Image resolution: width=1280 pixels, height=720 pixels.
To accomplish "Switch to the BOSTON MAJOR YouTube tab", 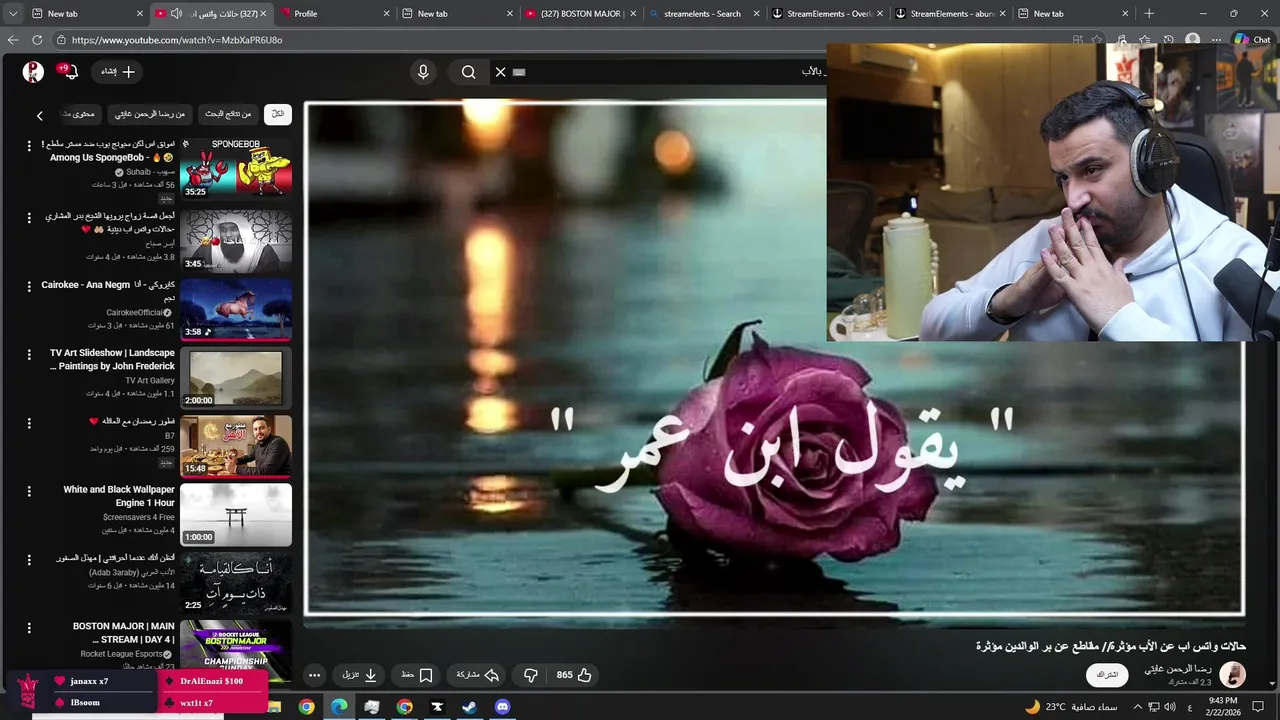I will 580,14.
